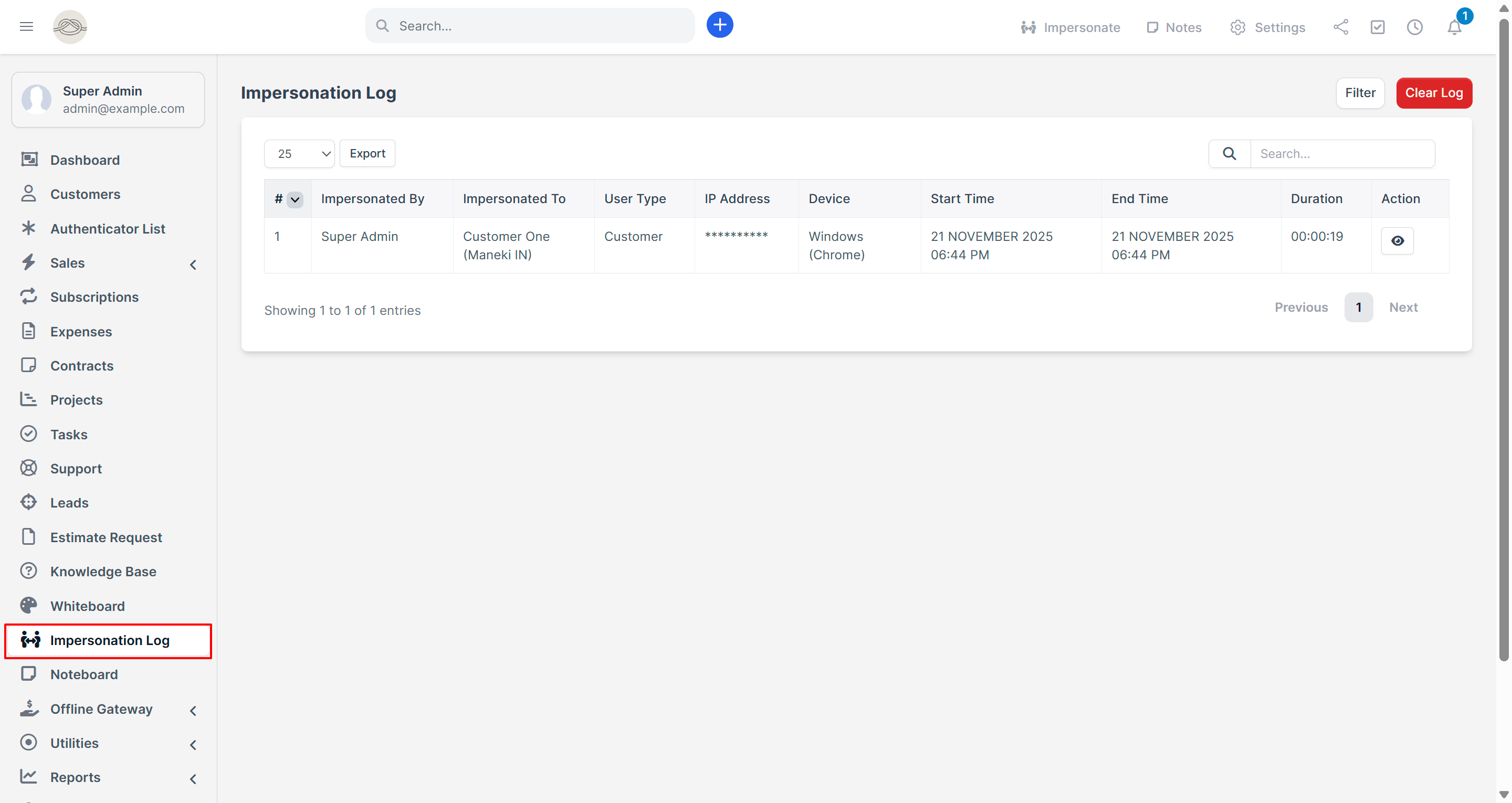View log entry with eye icon
Image resolution: width=1512 pixels, height=803 pixels.
click(x=1397, y=241)
